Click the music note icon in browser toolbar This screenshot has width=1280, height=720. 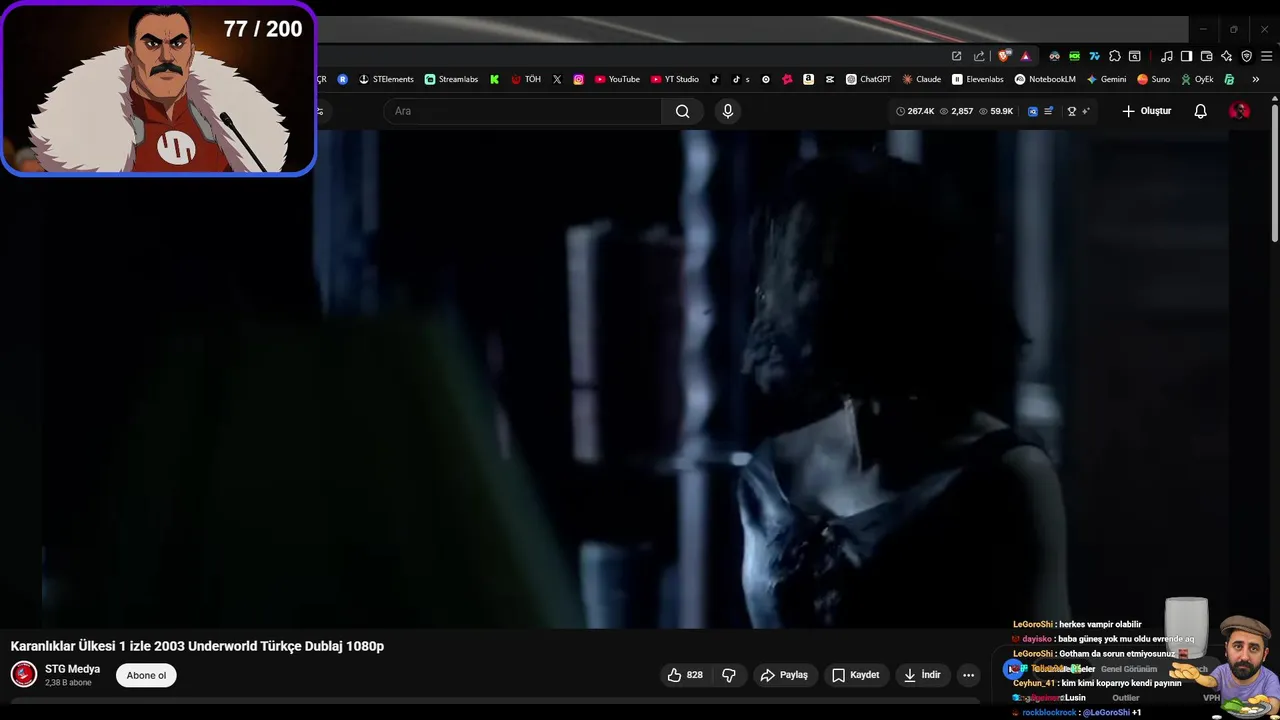point(1166,56)
